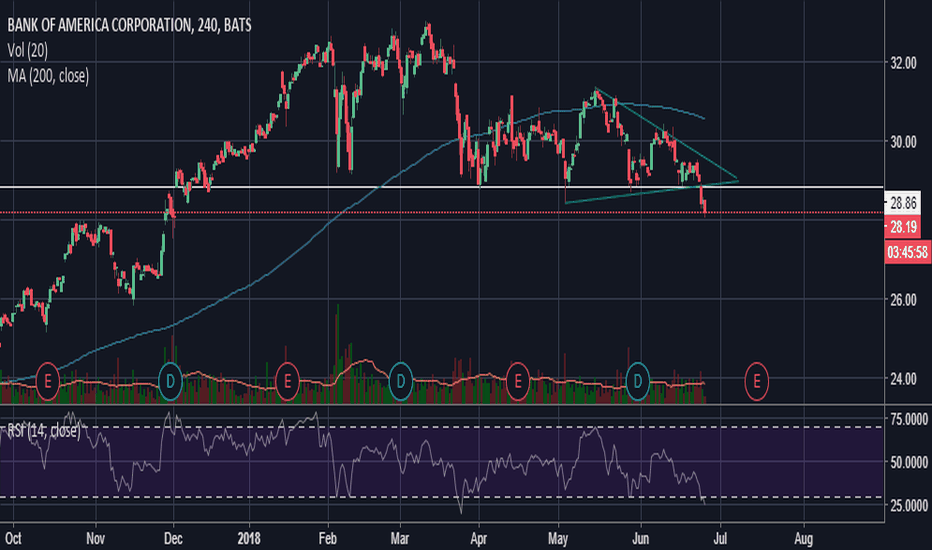Click the Aug label on time axis
The image size is (932, 550).
point(804,539)
